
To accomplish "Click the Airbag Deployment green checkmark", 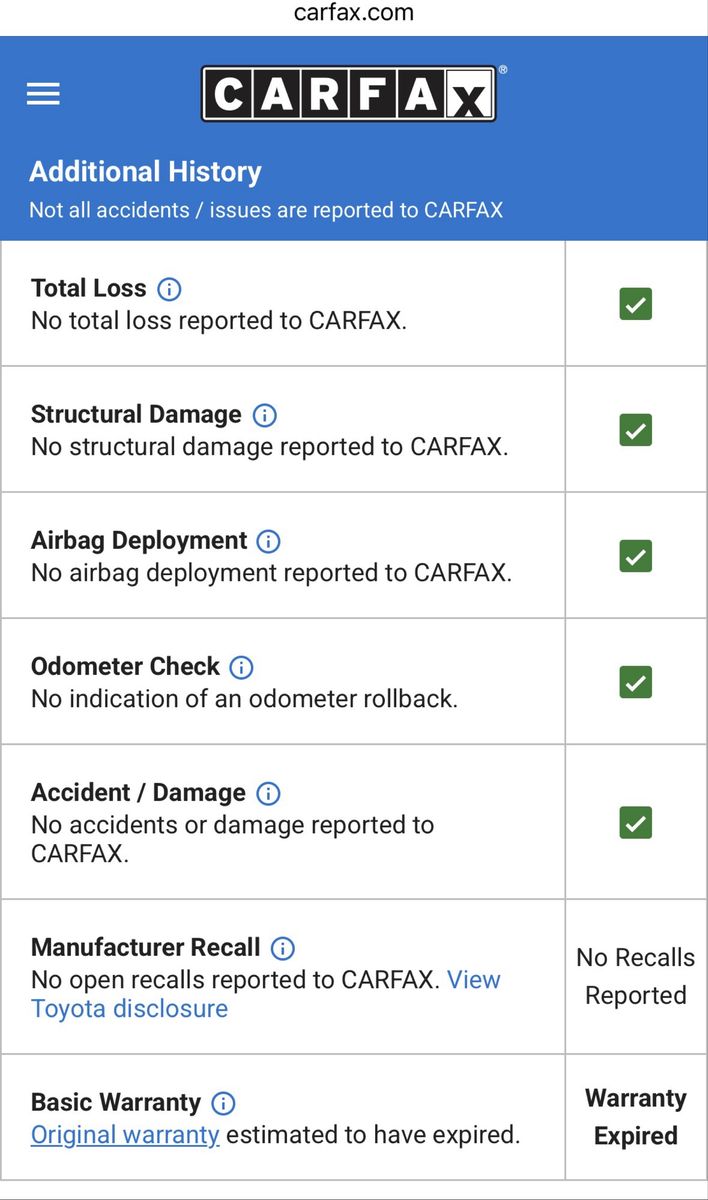I will pos(636,556).
